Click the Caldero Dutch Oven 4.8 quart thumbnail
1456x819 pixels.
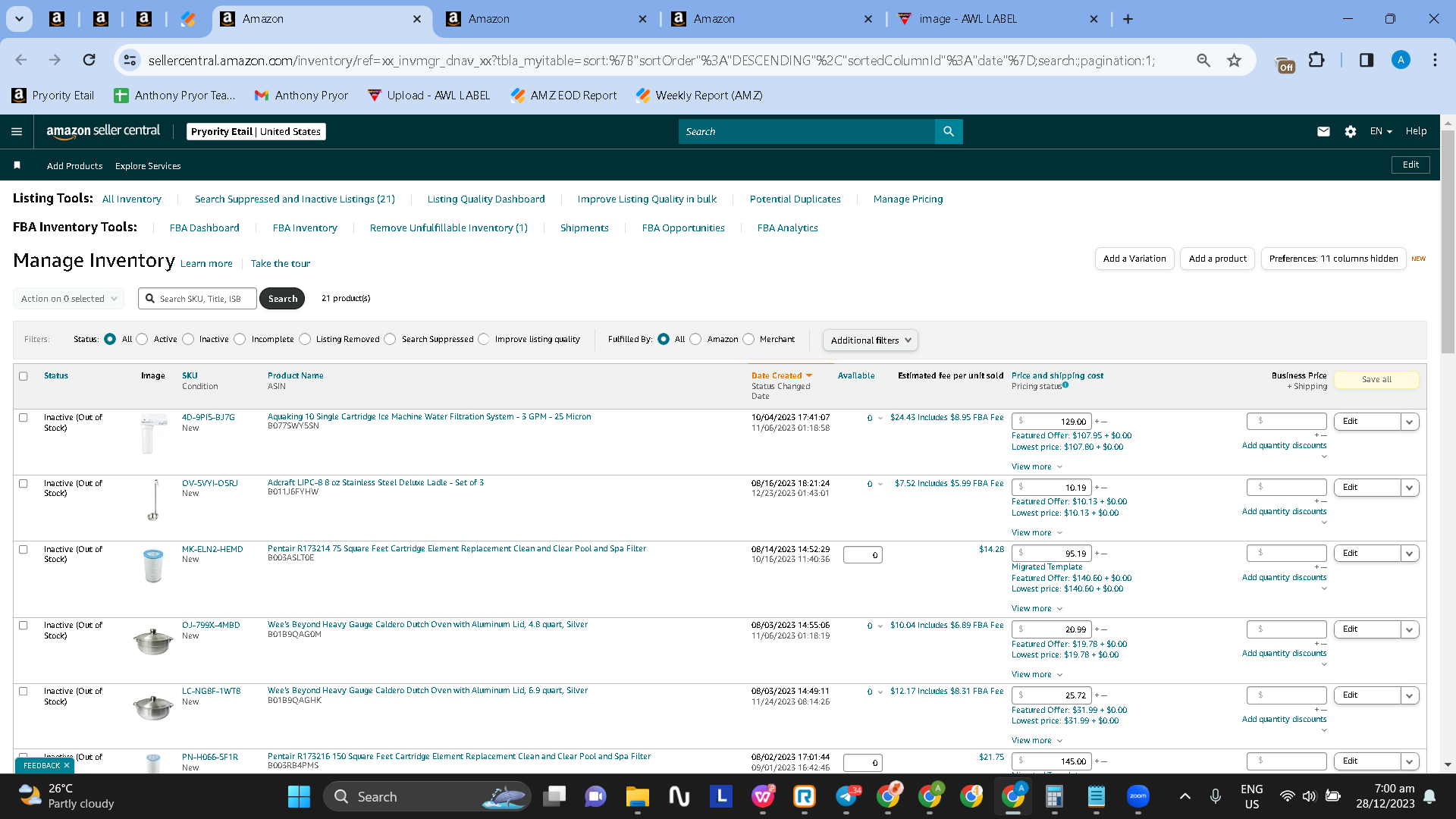153,641
